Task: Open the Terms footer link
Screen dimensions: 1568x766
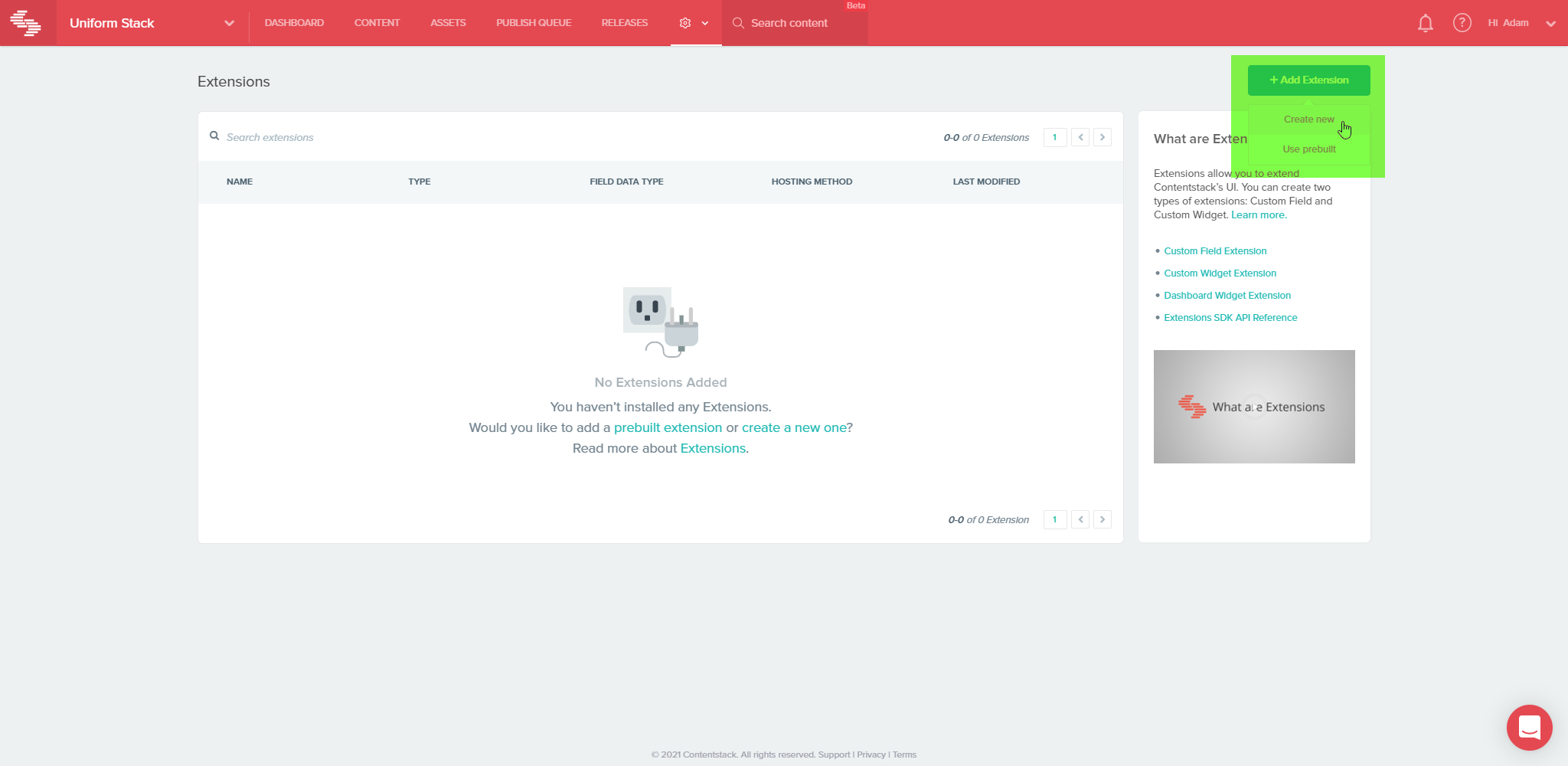Action: (x=904, y=755)
